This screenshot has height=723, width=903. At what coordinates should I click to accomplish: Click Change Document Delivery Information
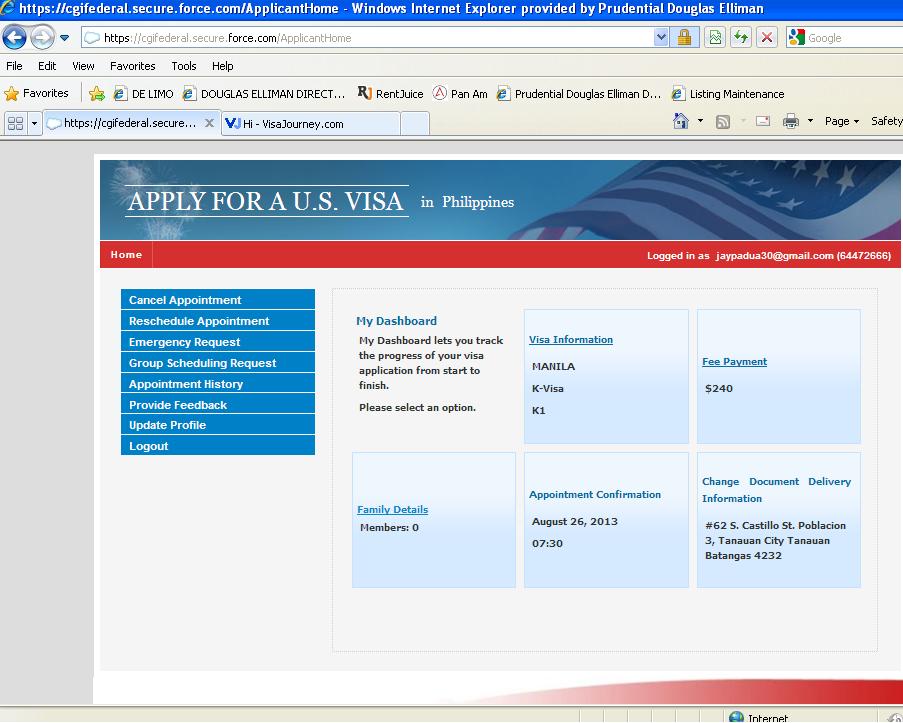776,490
